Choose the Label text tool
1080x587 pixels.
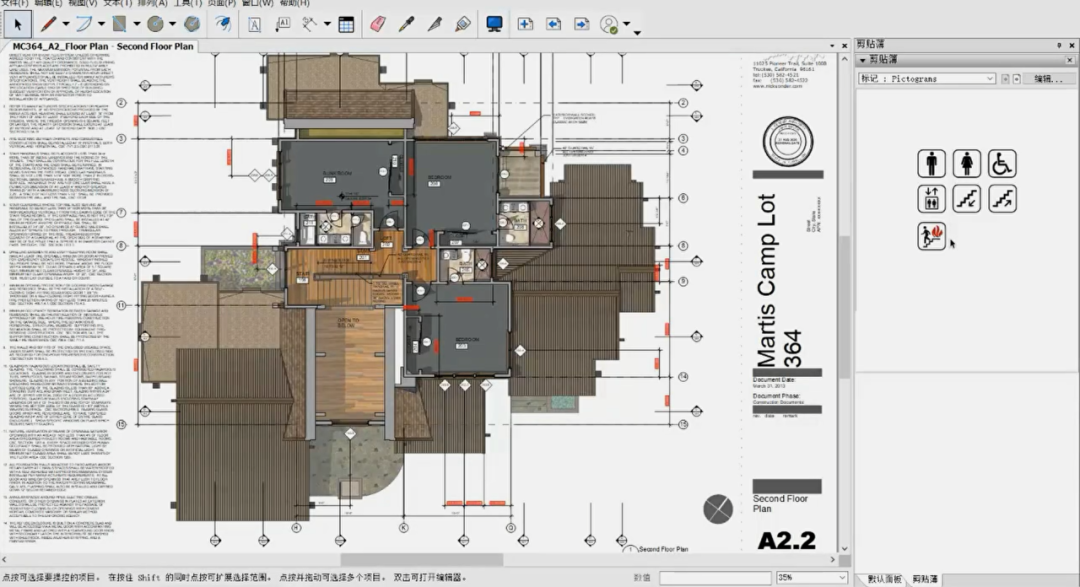tap(282, 25)
